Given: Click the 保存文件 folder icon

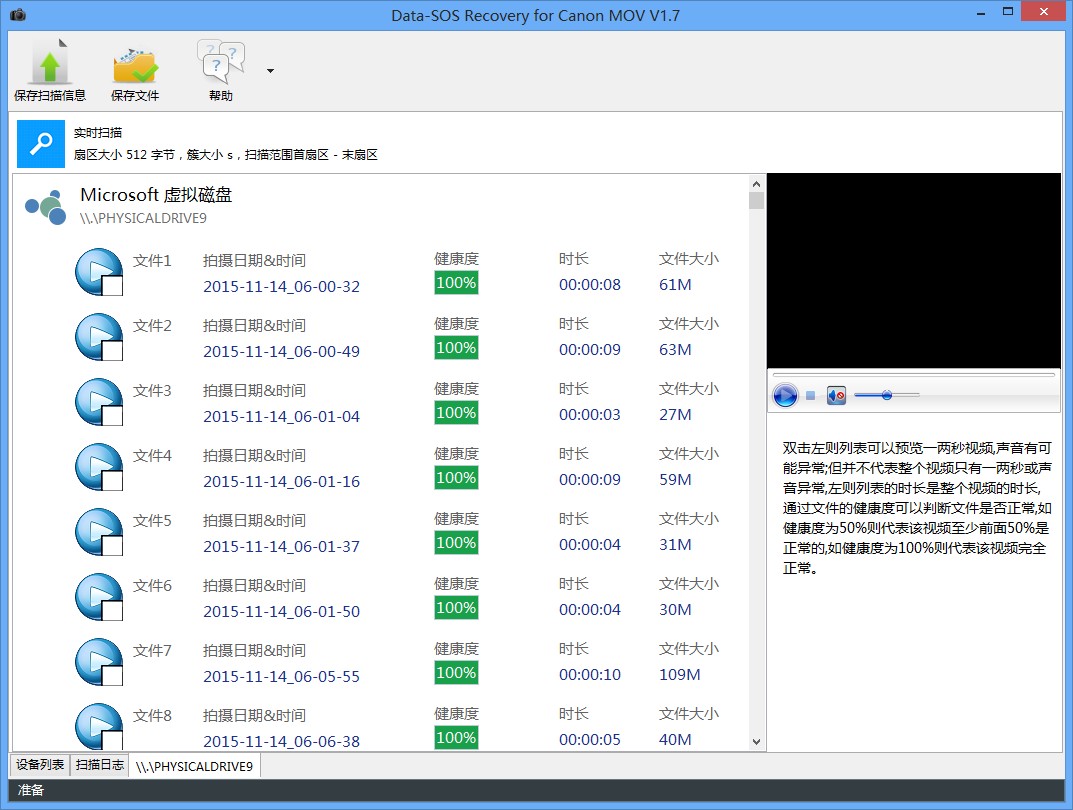Looking at the screenshot, I should click(135, 64).
